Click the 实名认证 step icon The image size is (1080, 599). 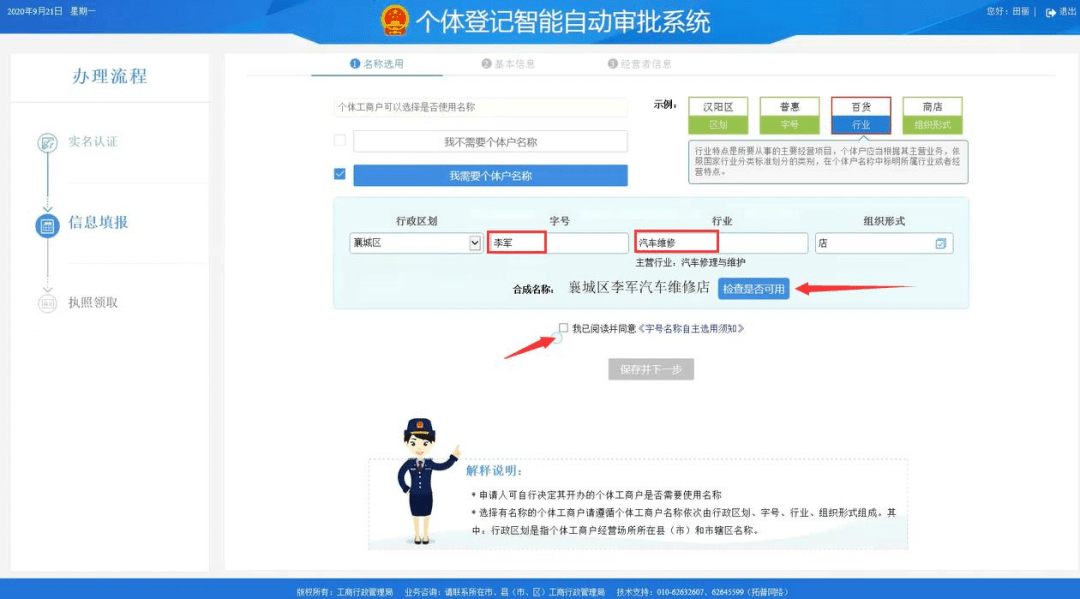(x=47, y=143)
